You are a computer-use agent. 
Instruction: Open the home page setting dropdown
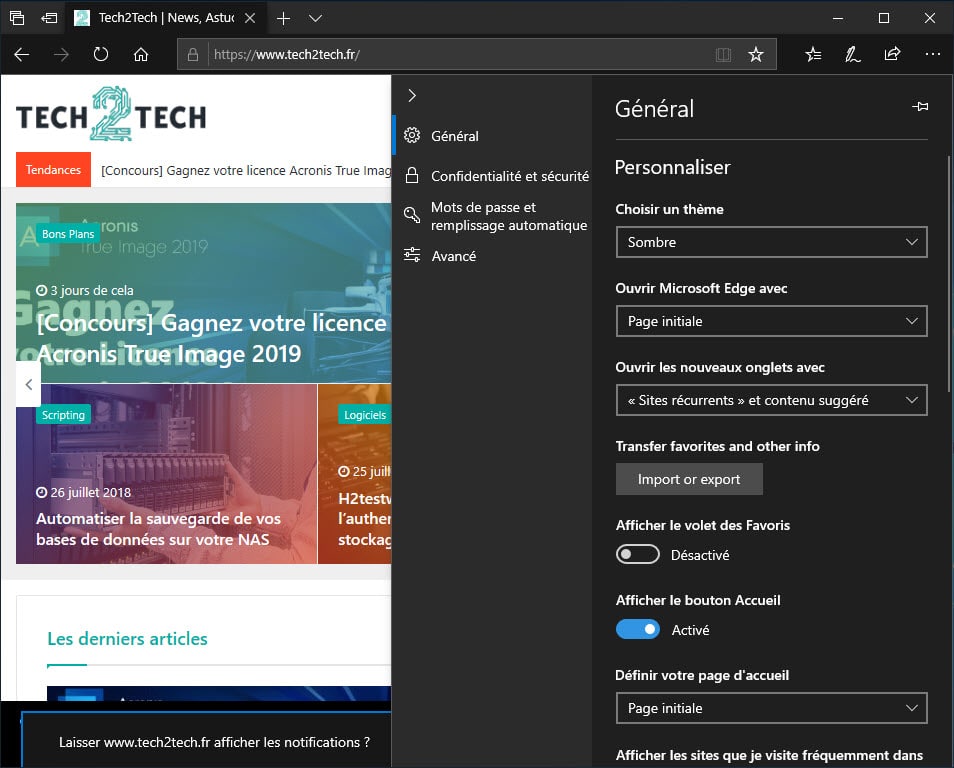[x=771, y=708]
